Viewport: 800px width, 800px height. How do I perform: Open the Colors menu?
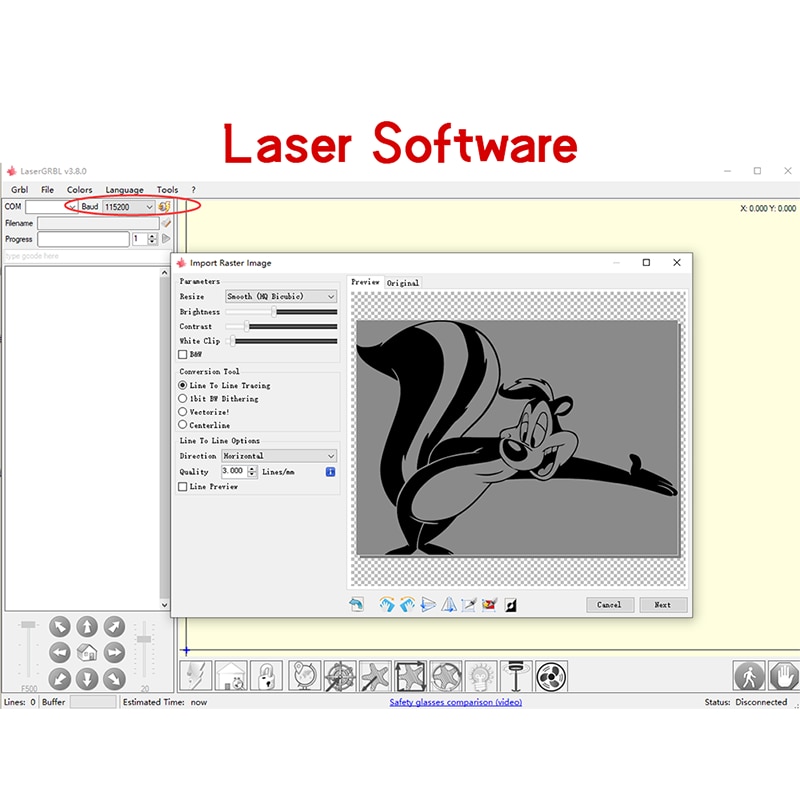coord(80,190)
